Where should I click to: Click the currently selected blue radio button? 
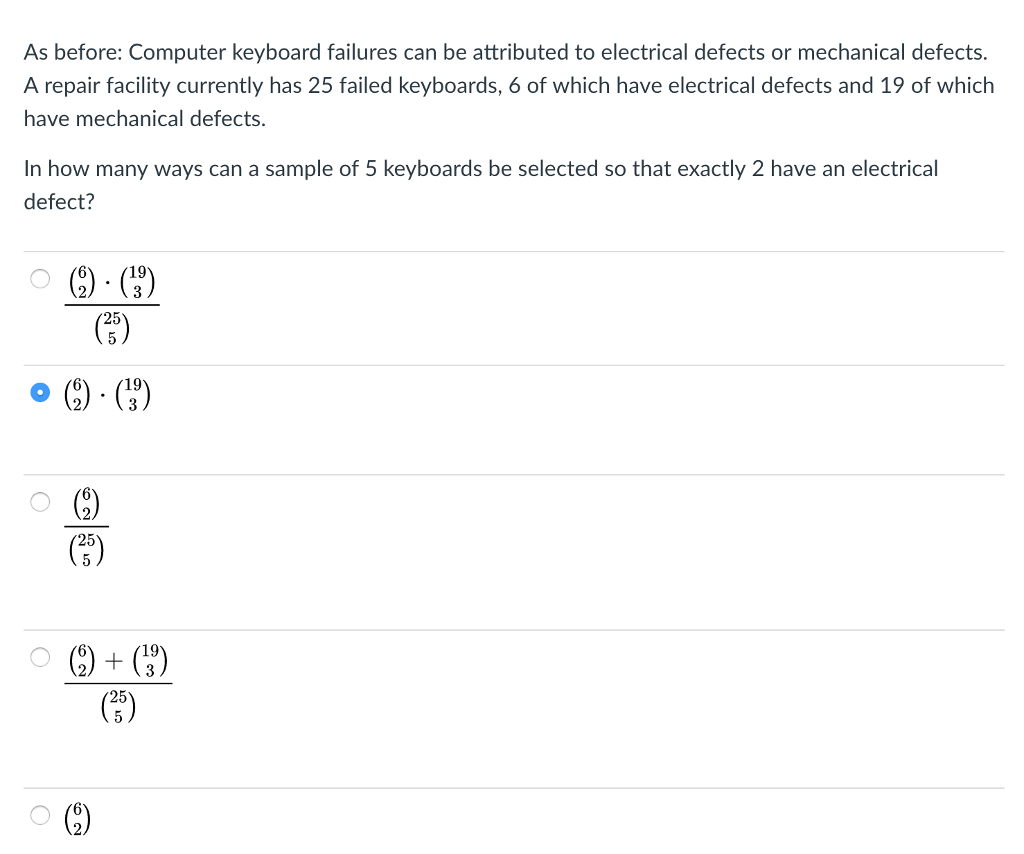(x=40, y=392)
